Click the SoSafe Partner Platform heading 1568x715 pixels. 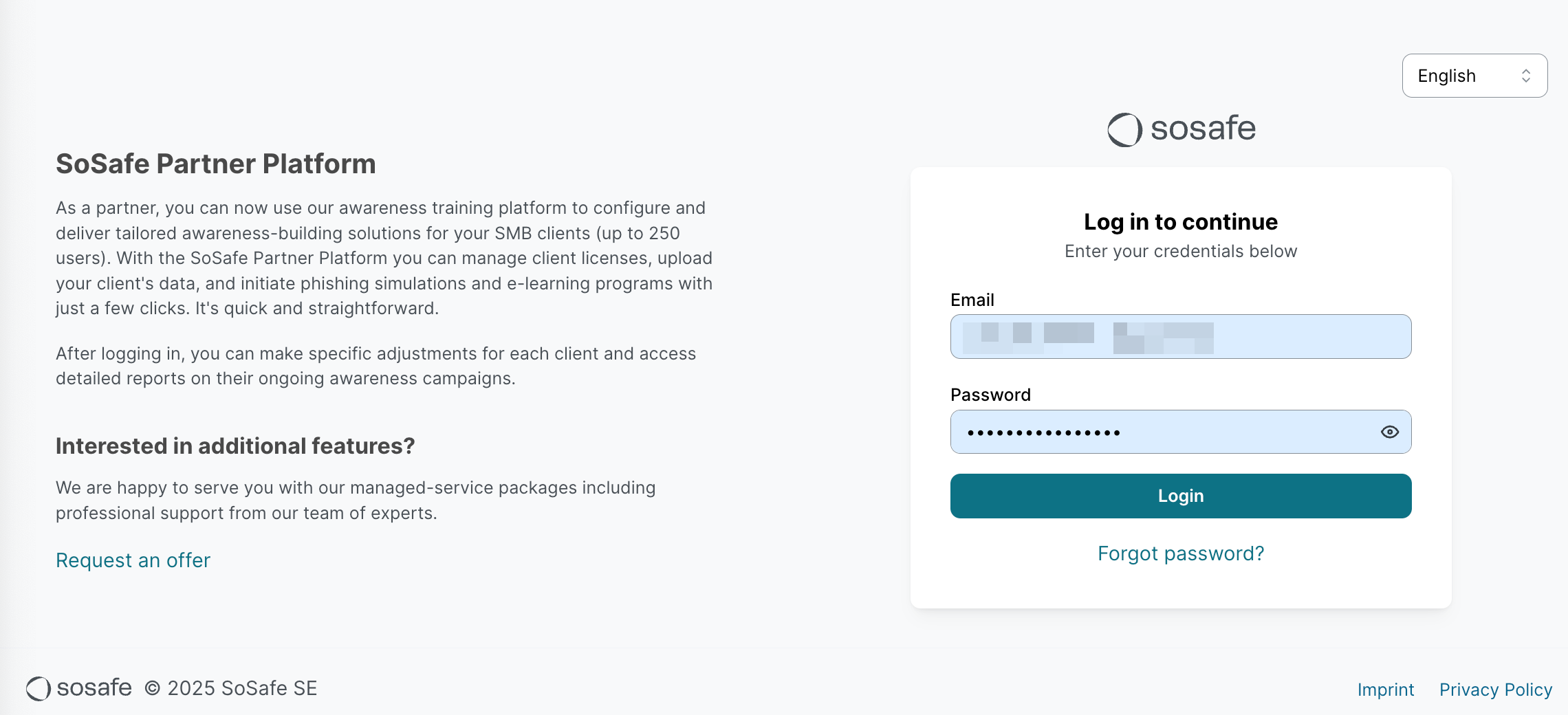(216, 164)
